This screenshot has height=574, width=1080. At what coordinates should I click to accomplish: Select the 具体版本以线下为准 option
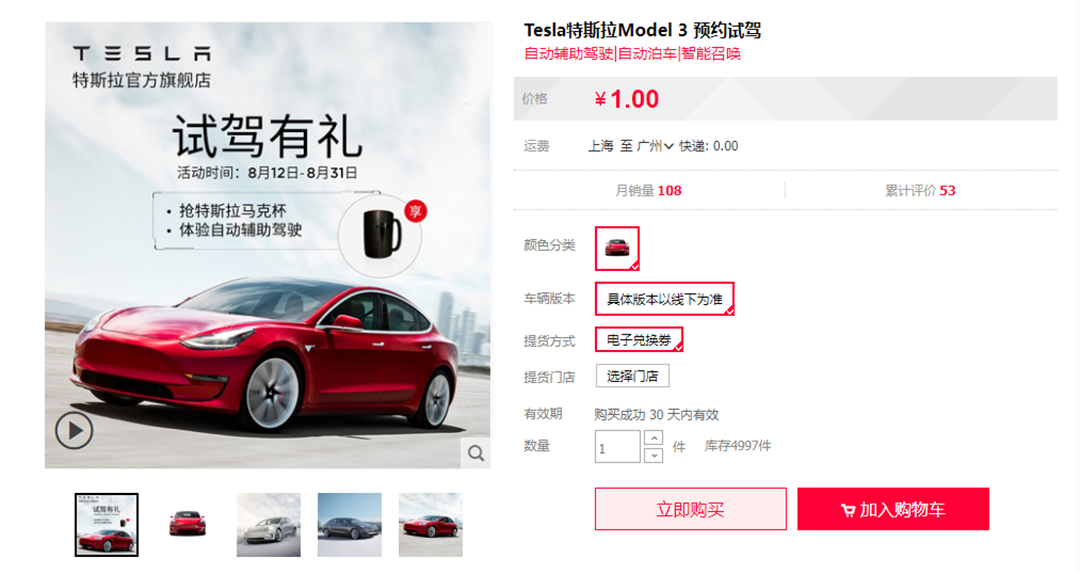[665, 299]
